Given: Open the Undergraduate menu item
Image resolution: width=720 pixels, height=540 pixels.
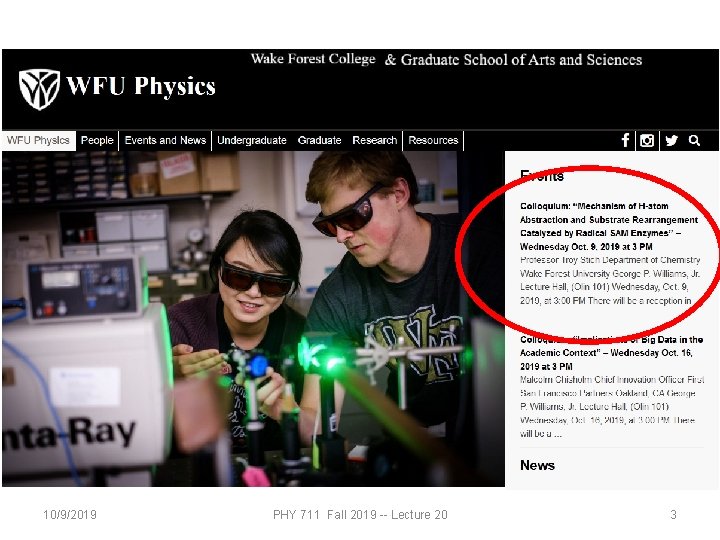Looking at the screenshot, I should coord(252,140).
